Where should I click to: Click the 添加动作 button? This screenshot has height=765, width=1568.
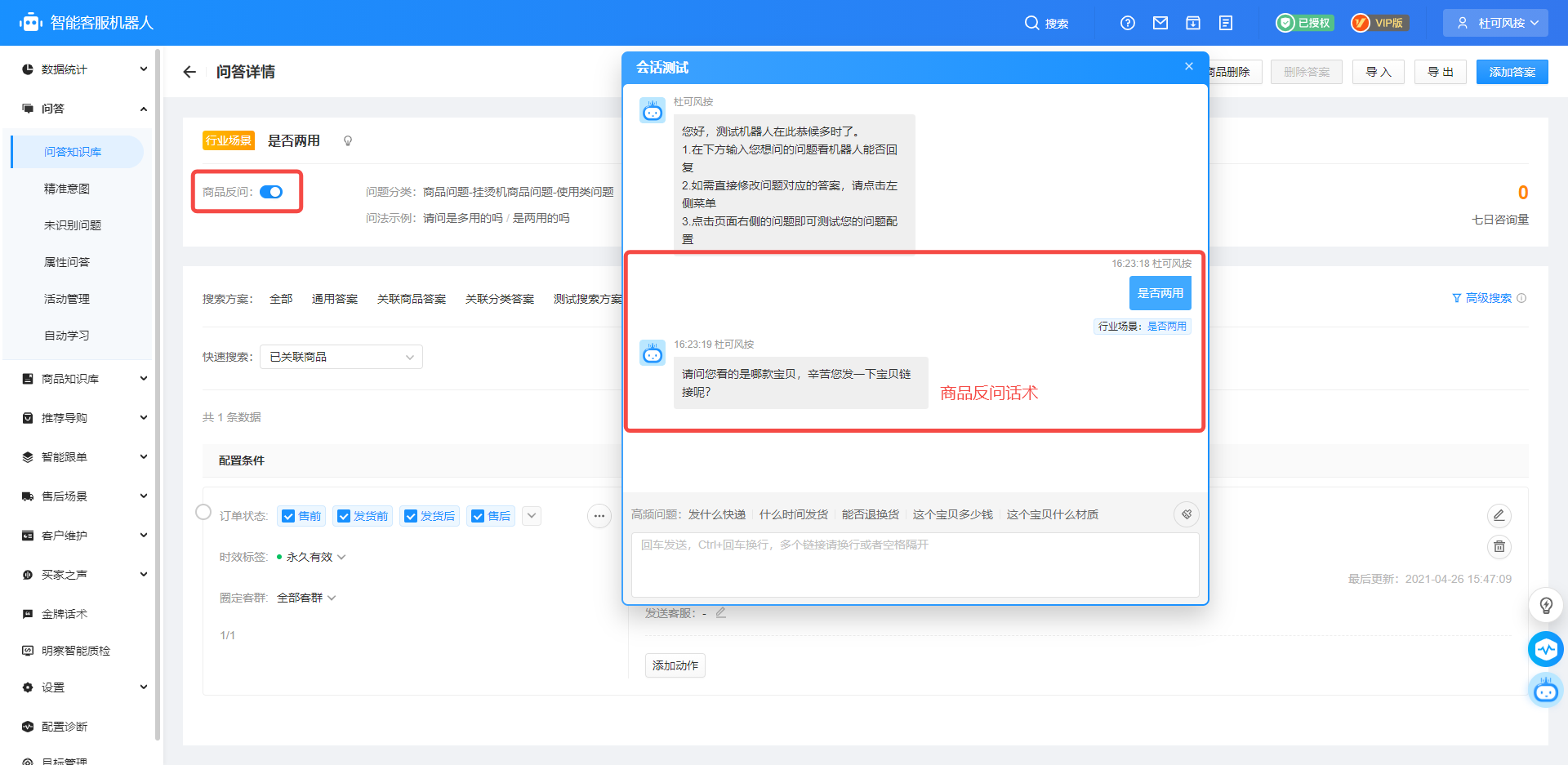pos(675,665)
